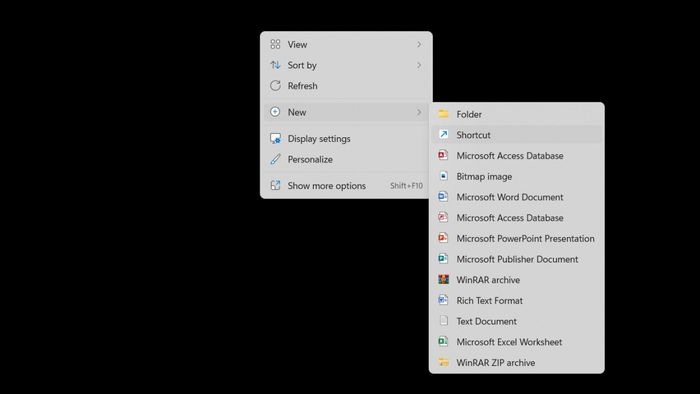Screen dimensions: 700x394
Task: Expand the View submenu chevron
Action: point(419,44)
